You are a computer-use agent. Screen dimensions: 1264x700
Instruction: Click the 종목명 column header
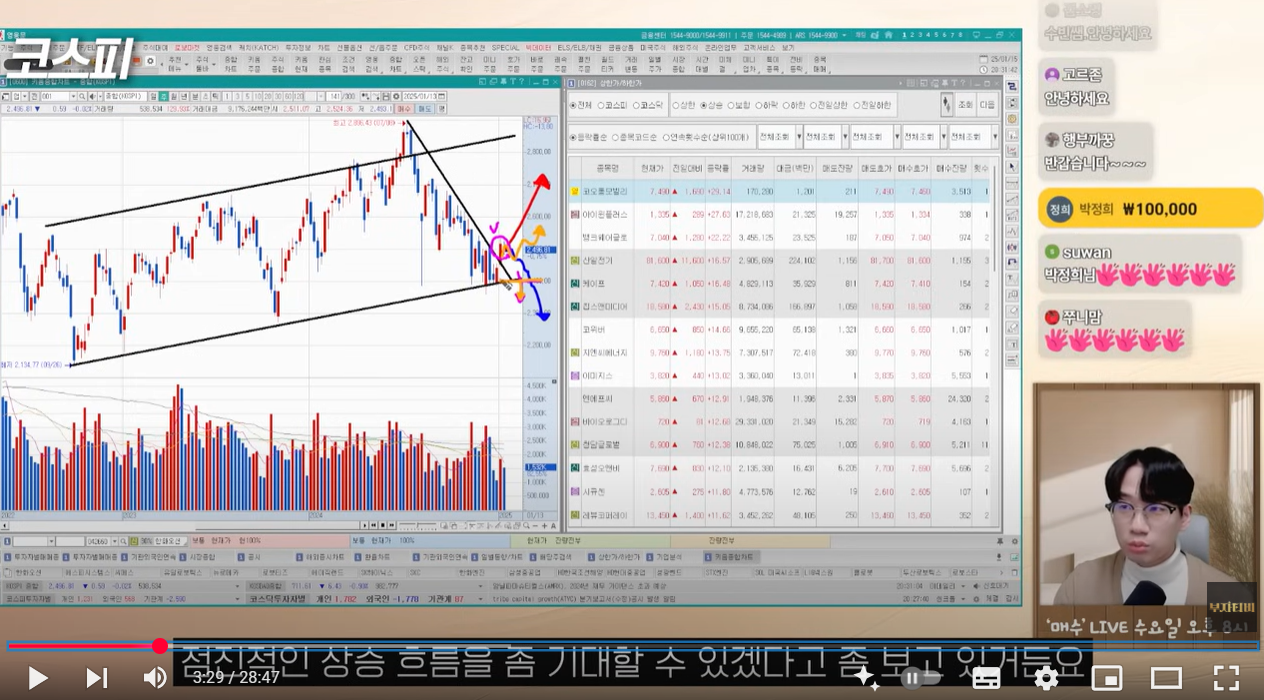[608, 167]
